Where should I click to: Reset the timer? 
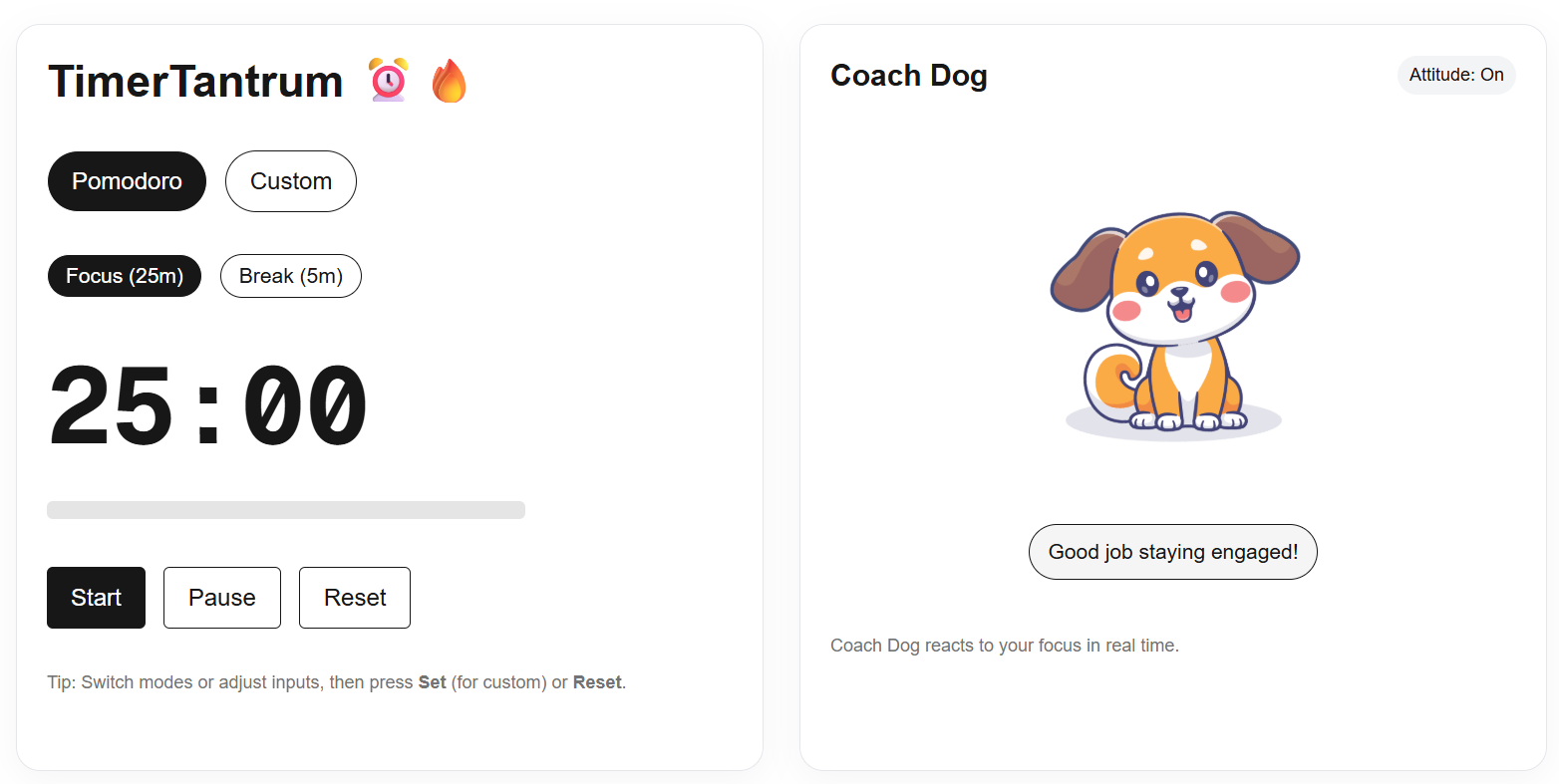(x=355, y=598)
